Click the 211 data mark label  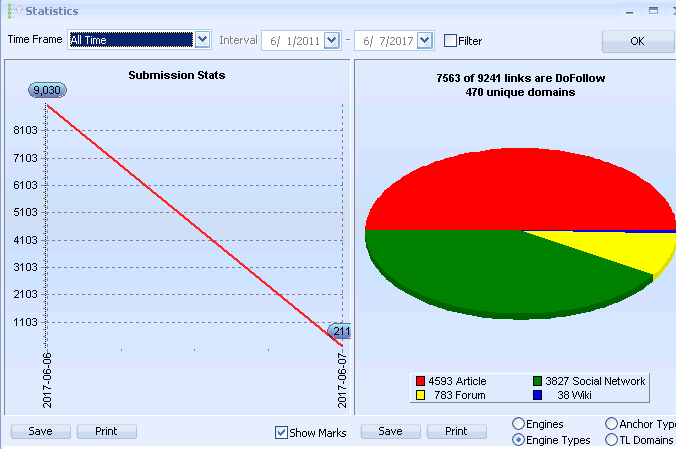coord(340,331)
